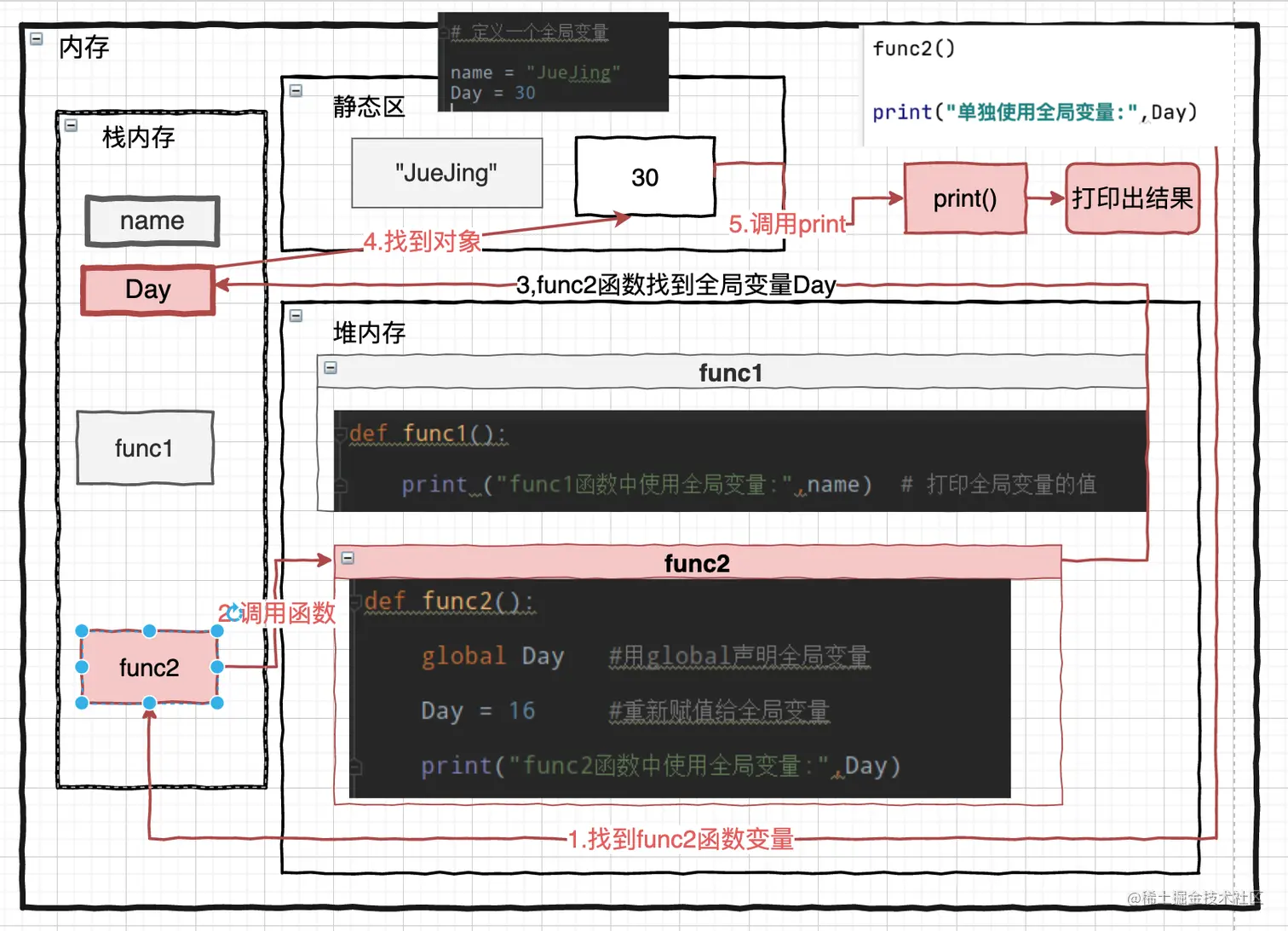Click the top-right handle of func2 box
This screenshot has width=1288, height=931.
[x=216, y=631]
